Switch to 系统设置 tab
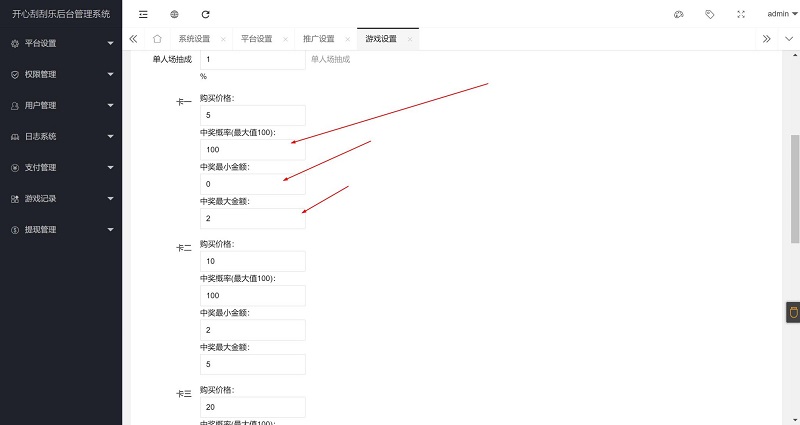The width and height of the screenshot is (800, 425). 194,39
